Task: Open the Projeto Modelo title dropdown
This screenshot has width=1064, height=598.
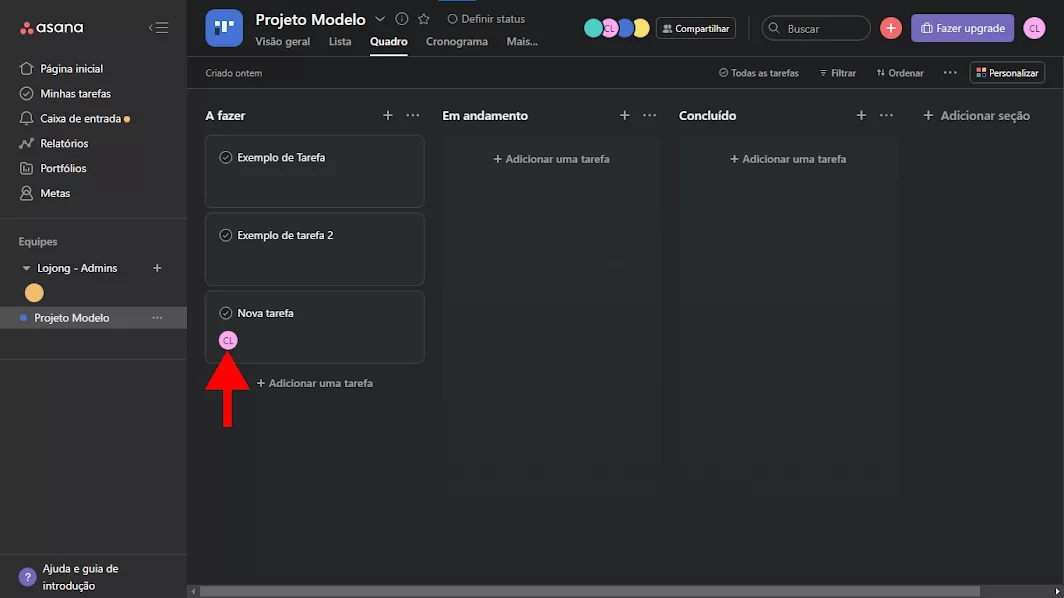Action: pyautogui.click(x=380, y=19)
